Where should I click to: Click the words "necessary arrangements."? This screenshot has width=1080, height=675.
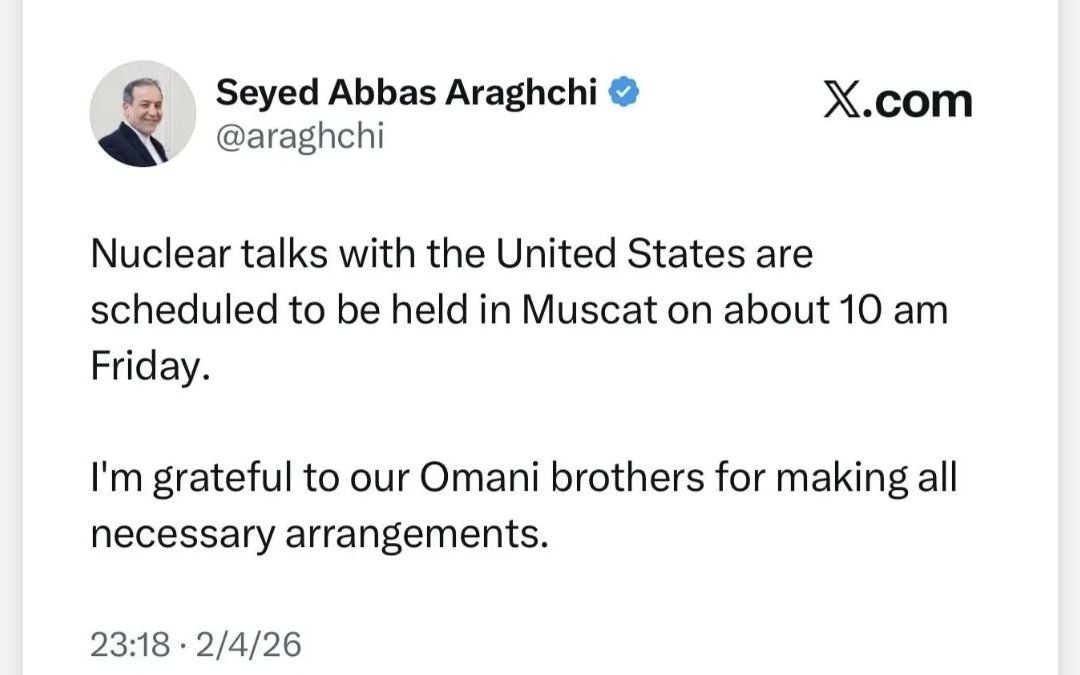point(320,534)
